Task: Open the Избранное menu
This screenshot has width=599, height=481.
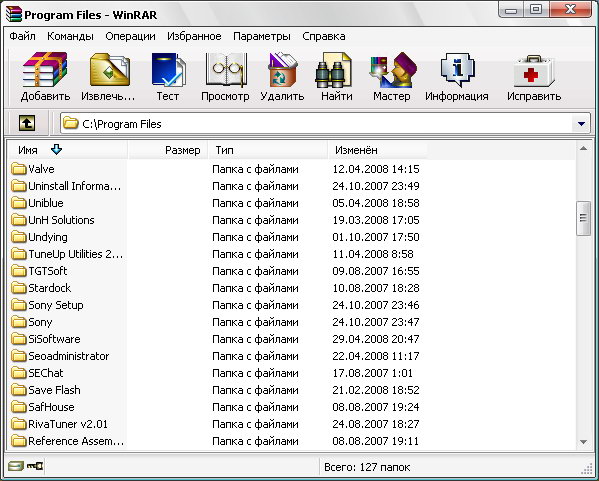Action: tap(194, 36)
